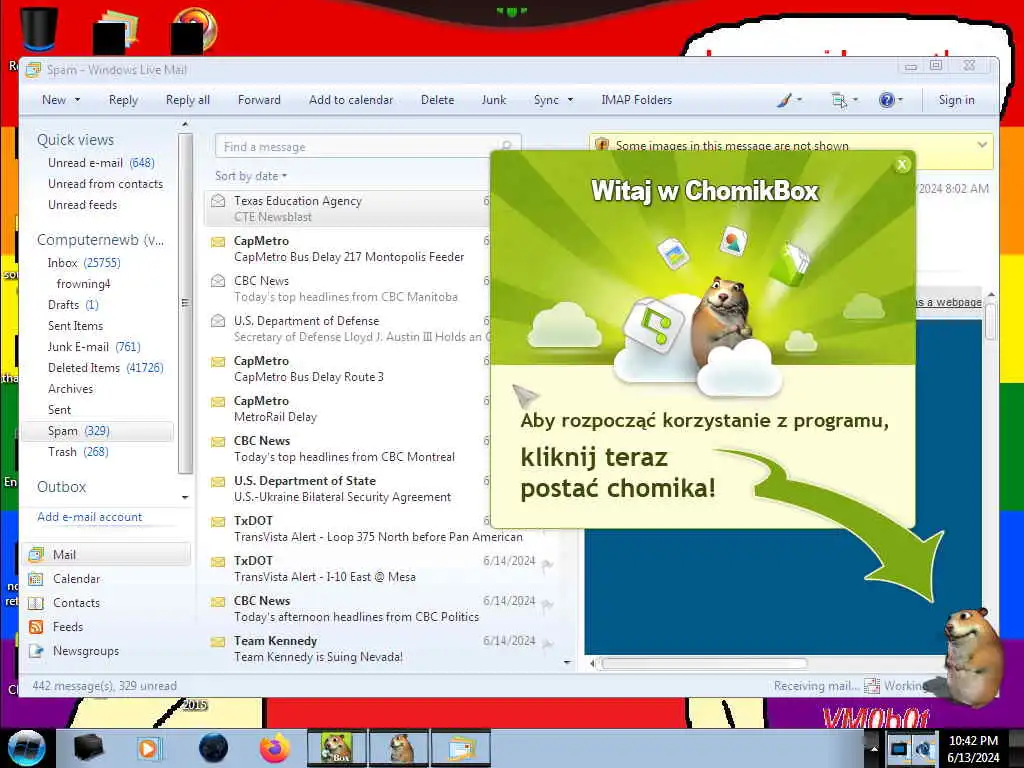Close the ChomikBox welcome popup
1024x768 pixels.
(x=902, y=165)
